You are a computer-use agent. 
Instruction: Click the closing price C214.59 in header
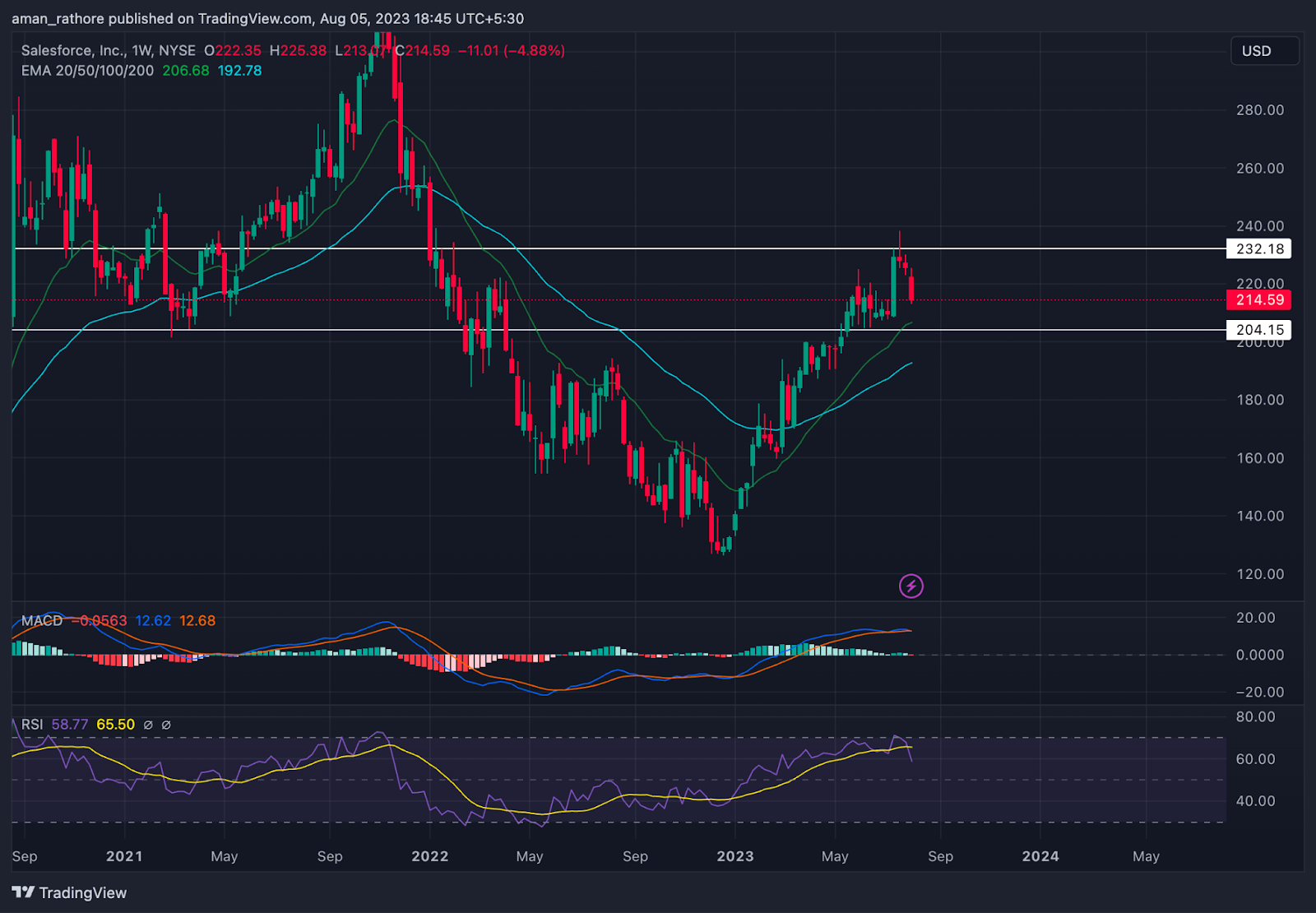point(423,50)
